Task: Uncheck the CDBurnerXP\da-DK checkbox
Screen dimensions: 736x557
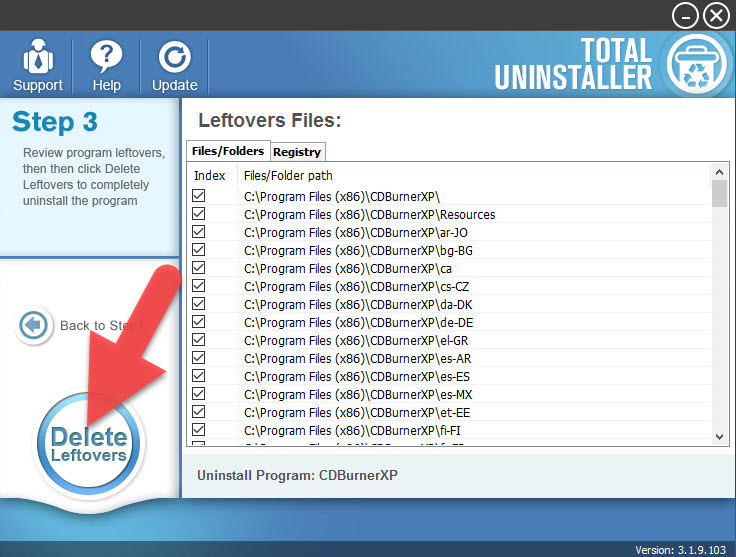Action: [199, 304]
